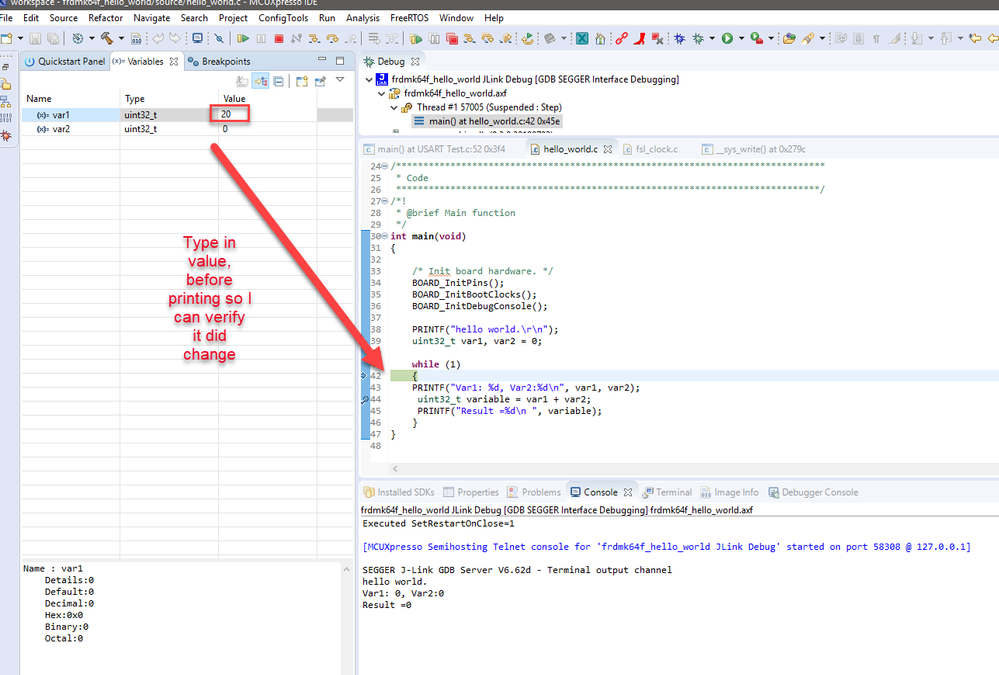This screenshot has height=675, width=999.
Task: Open the Analysis menu
Action: 363,18
